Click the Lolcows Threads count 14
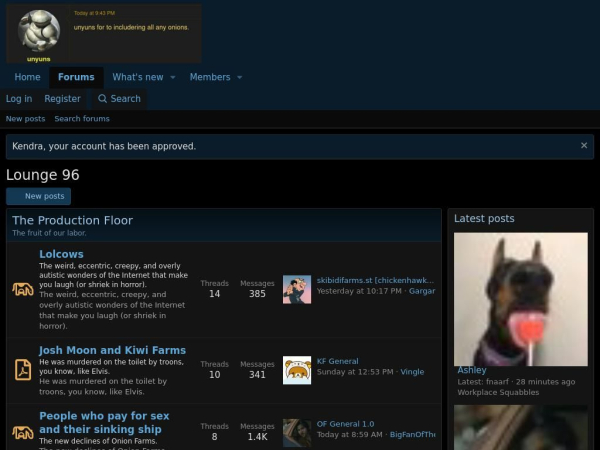The height and width of the screenshot is (450, 600). (x=214, y=293)
